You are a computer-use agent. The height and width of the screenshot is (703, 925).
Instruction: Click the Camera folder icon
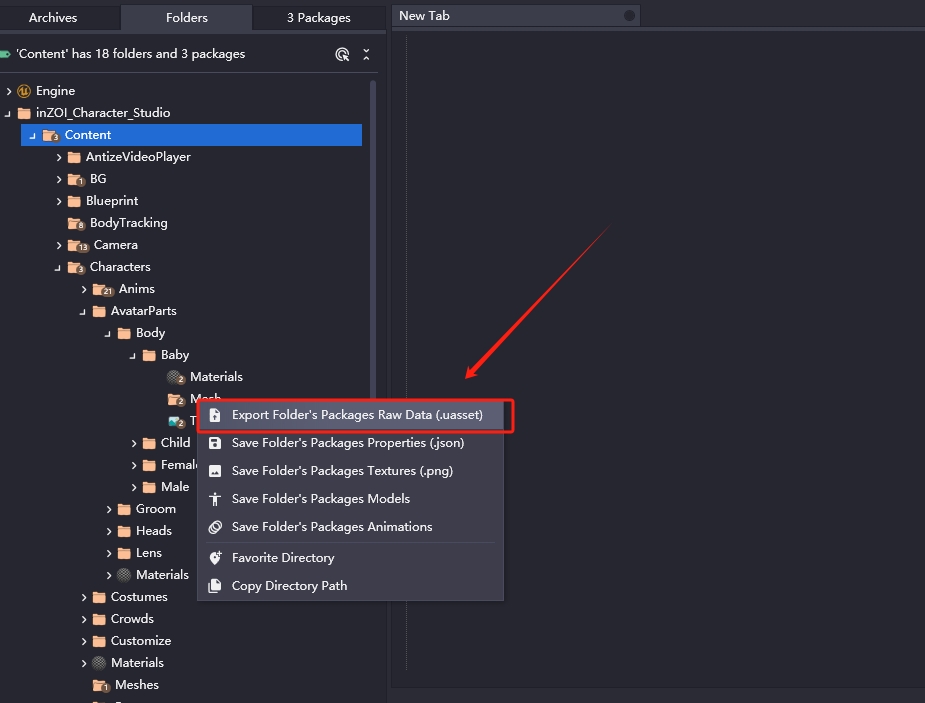pyautogui.click(x=77, y=245)
